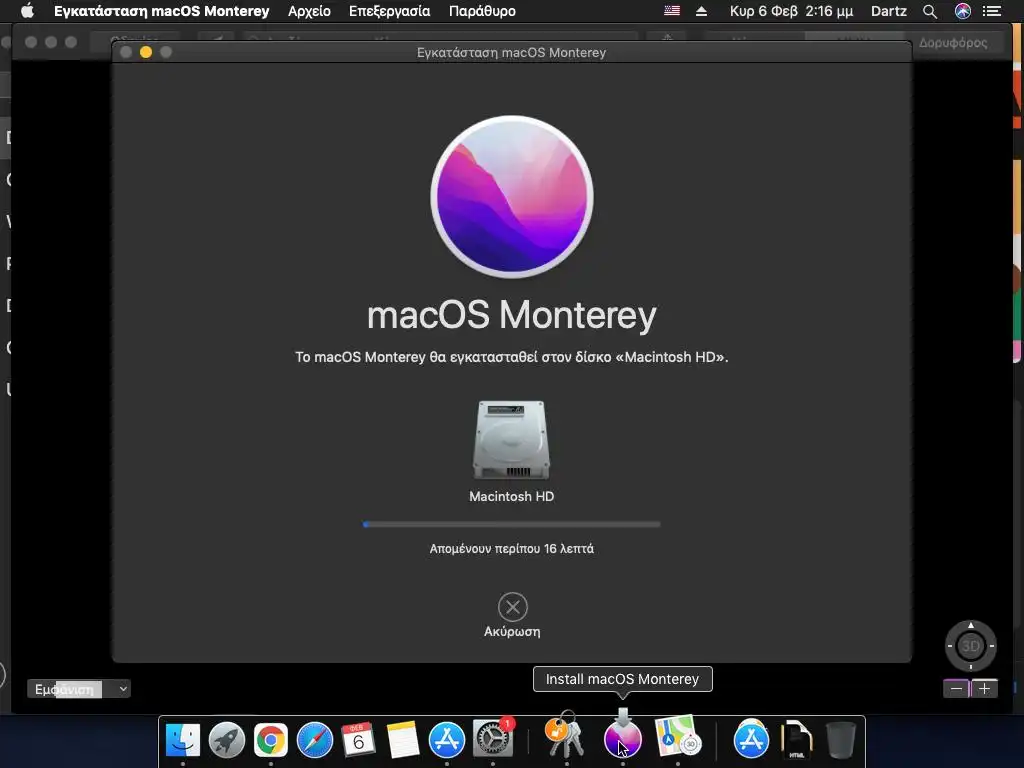
Task: Click the macOS Monterey heading text
Action: tap(511, 315)
